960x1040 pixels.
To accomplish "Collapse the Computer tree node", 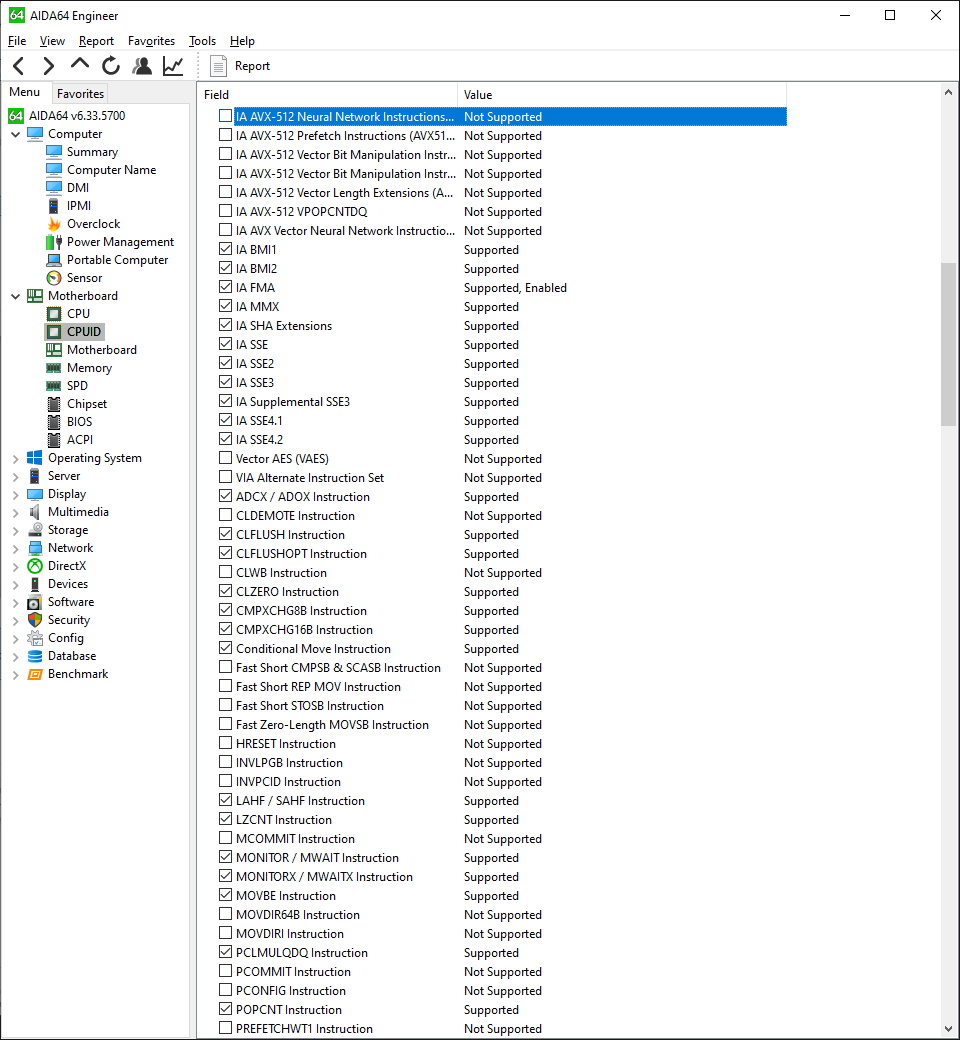I will 16,134.
